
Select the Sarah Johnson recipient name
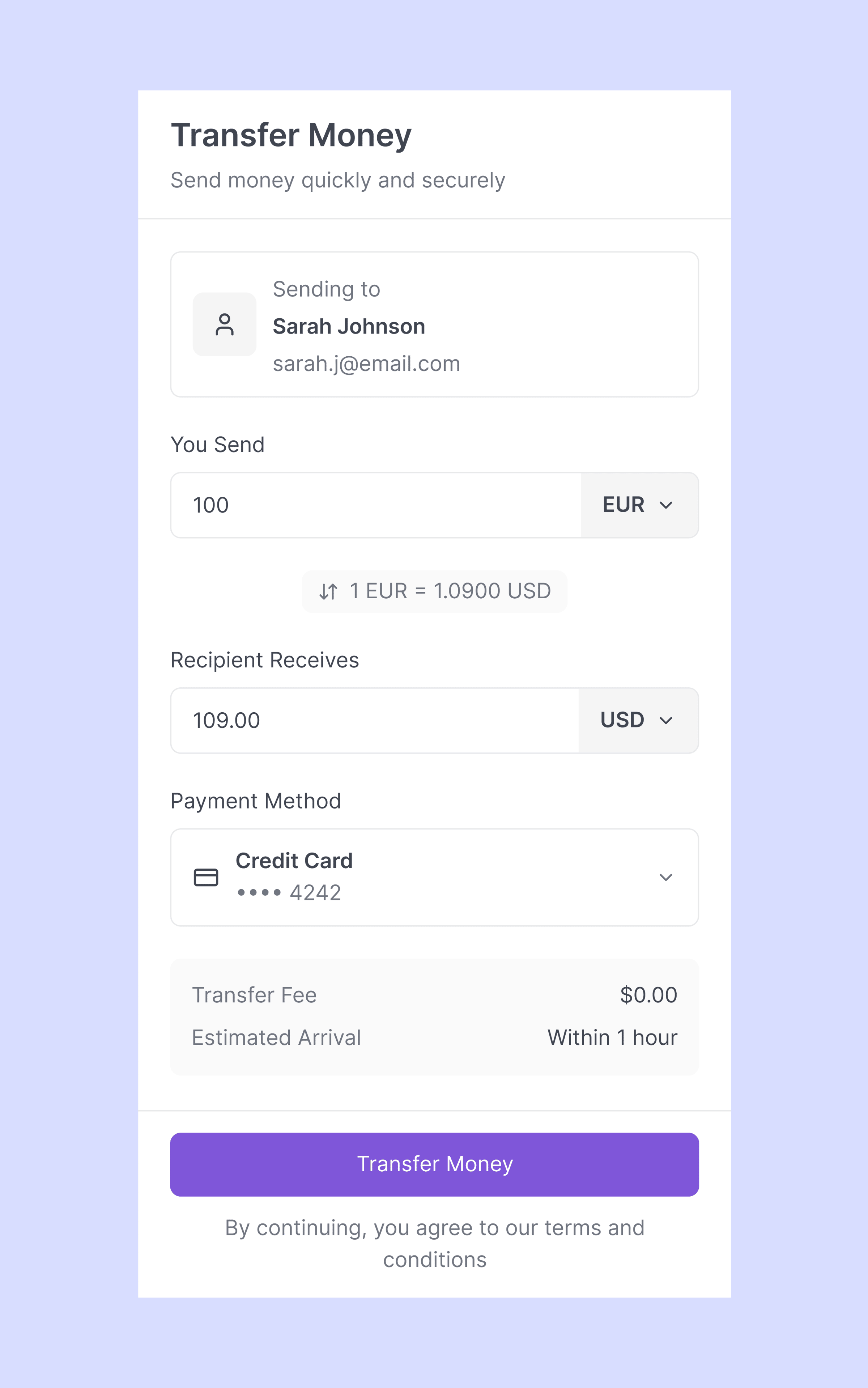pos(348,326)
